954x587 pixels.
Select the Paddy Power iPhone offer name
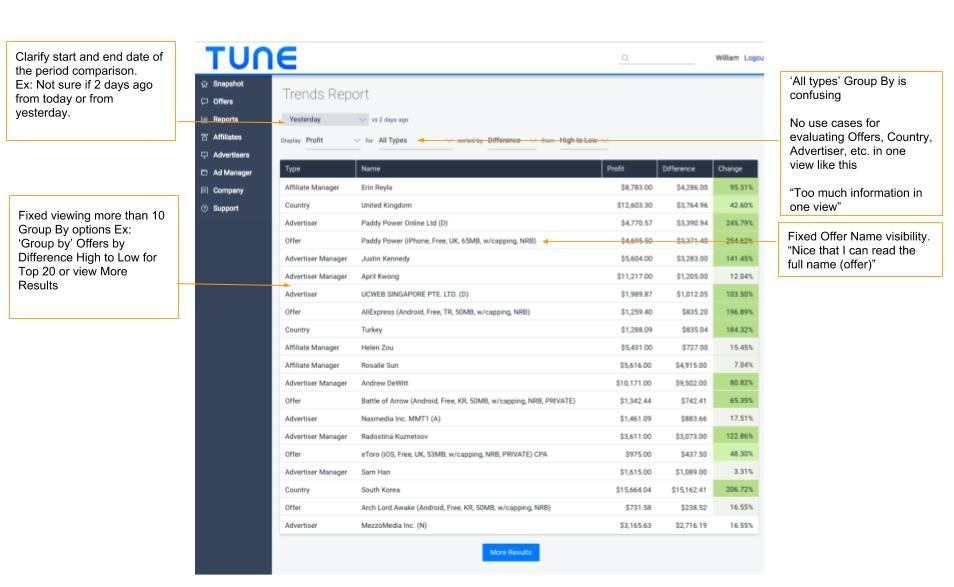click(448, 241)
